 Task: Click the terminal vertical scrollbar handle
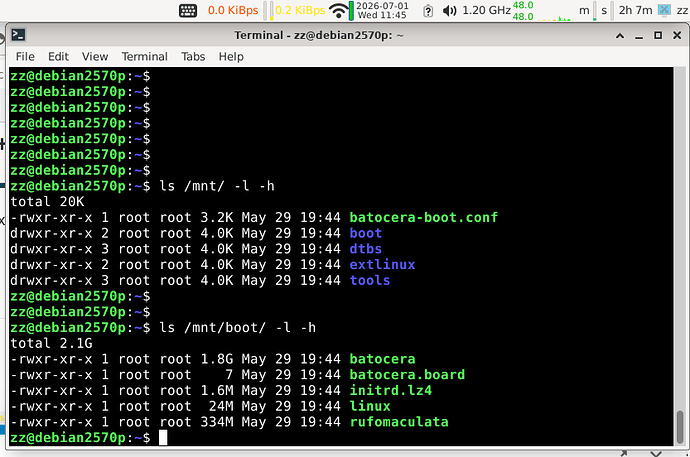[x=680, y=425]
